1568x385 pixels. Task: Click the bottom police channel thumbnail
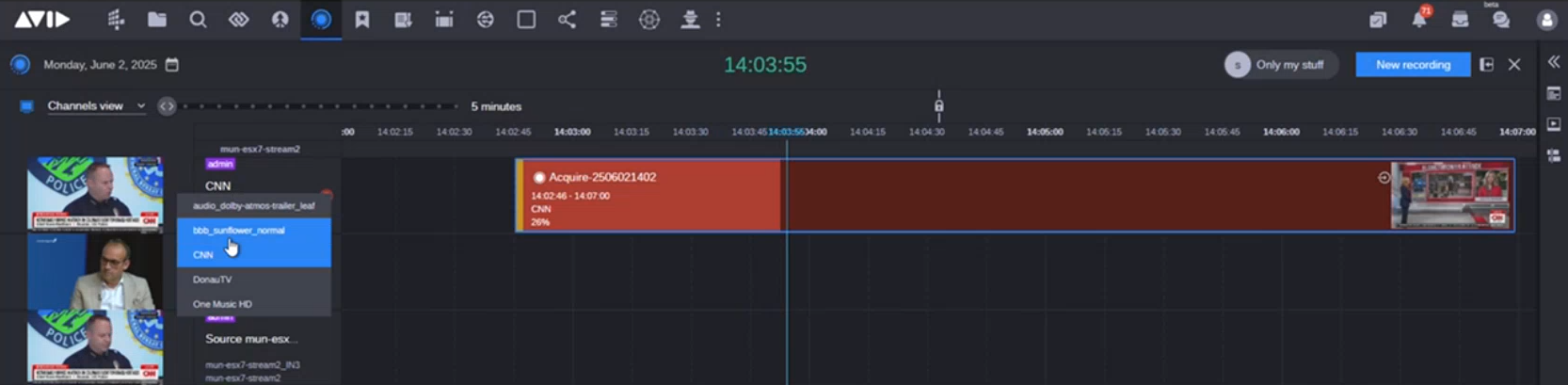tap(94, 347)
